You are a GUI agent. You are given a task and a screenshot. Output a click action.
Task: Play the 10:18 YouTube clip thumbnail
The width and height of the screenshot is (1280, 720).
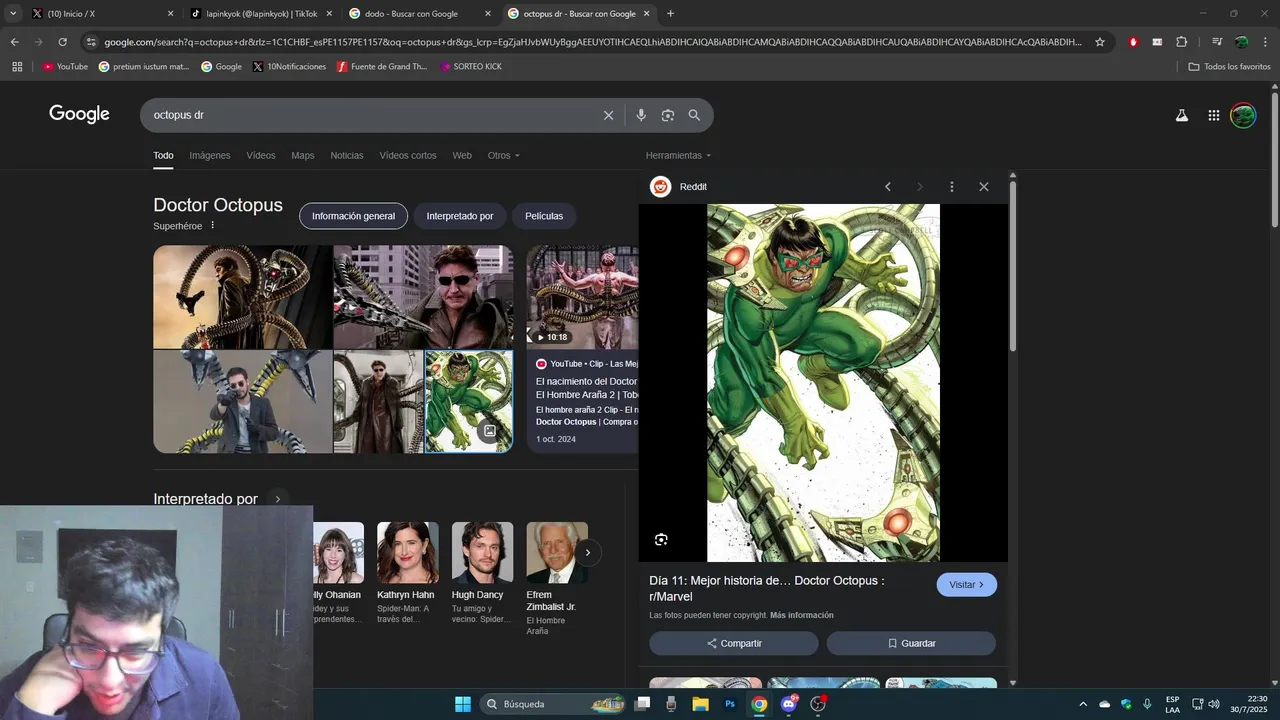pyautogui.click(x=582, y=297)
